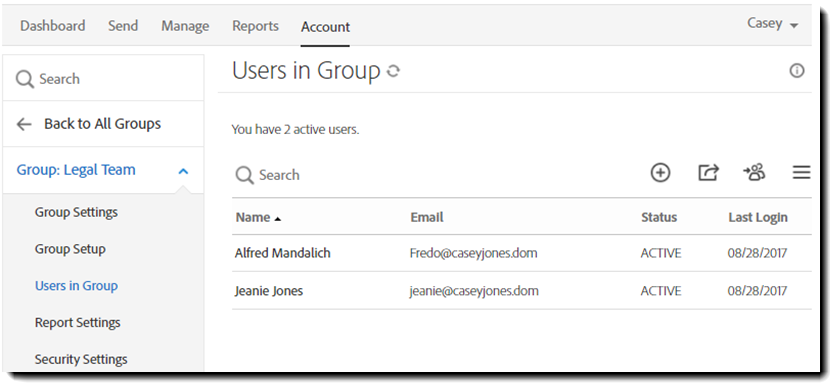830x384 pixels.
Task: Open the Casey user dropdown
Action: pos(772,24)
